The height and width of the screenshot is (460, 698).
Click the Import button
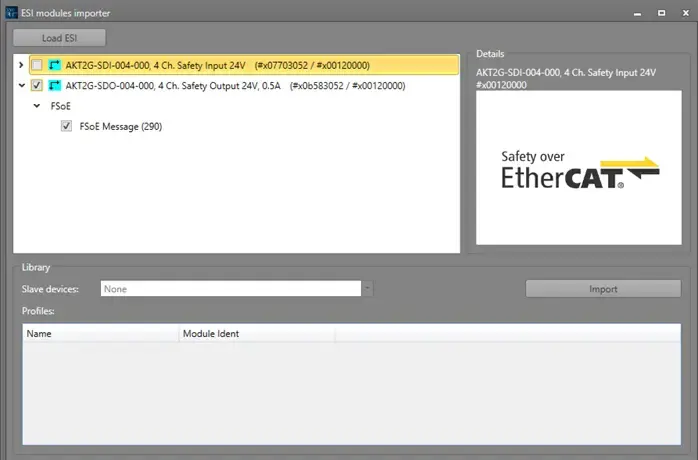coord(602,289)
